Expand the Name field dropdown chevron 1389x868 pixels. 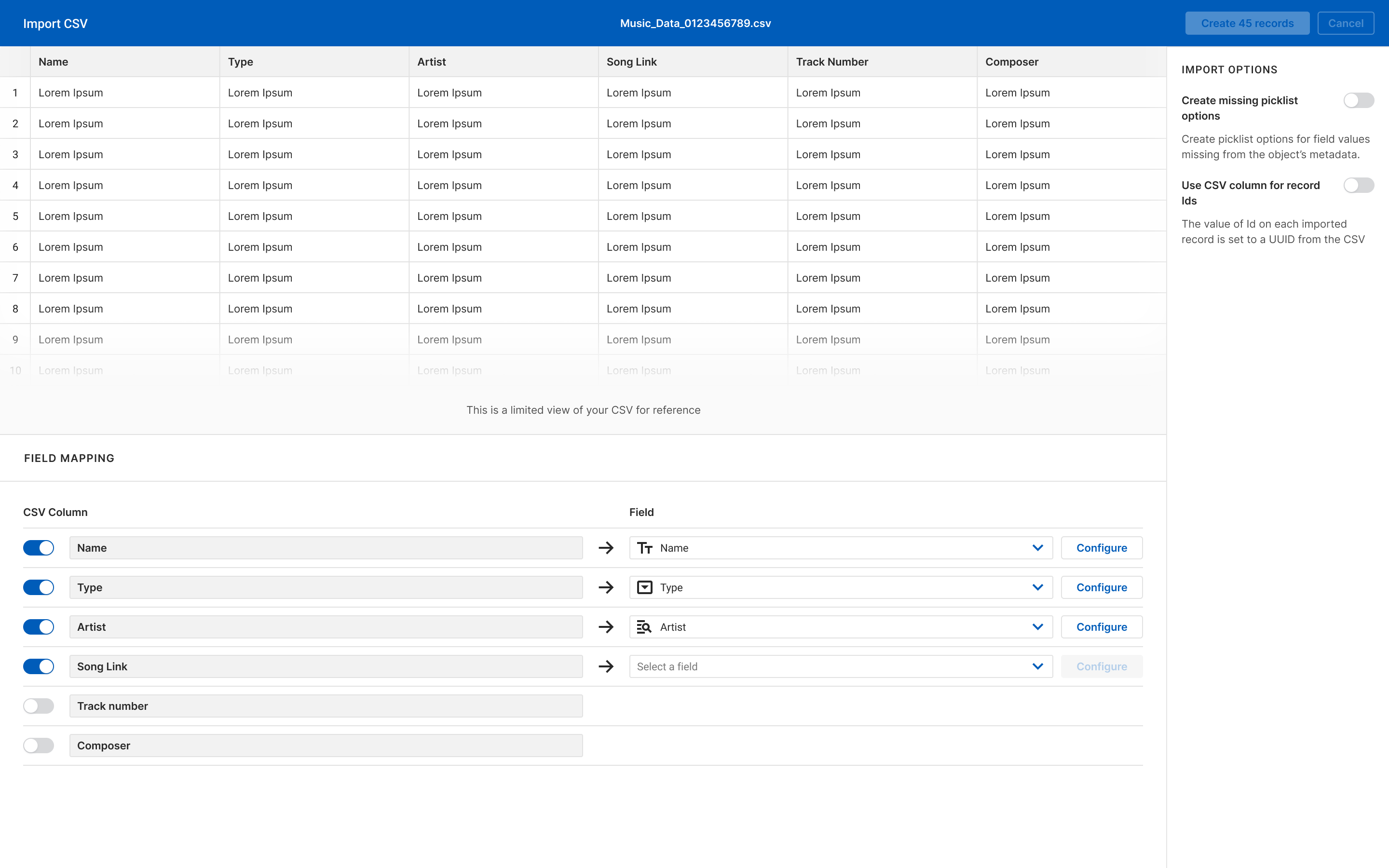point(1037,548)
